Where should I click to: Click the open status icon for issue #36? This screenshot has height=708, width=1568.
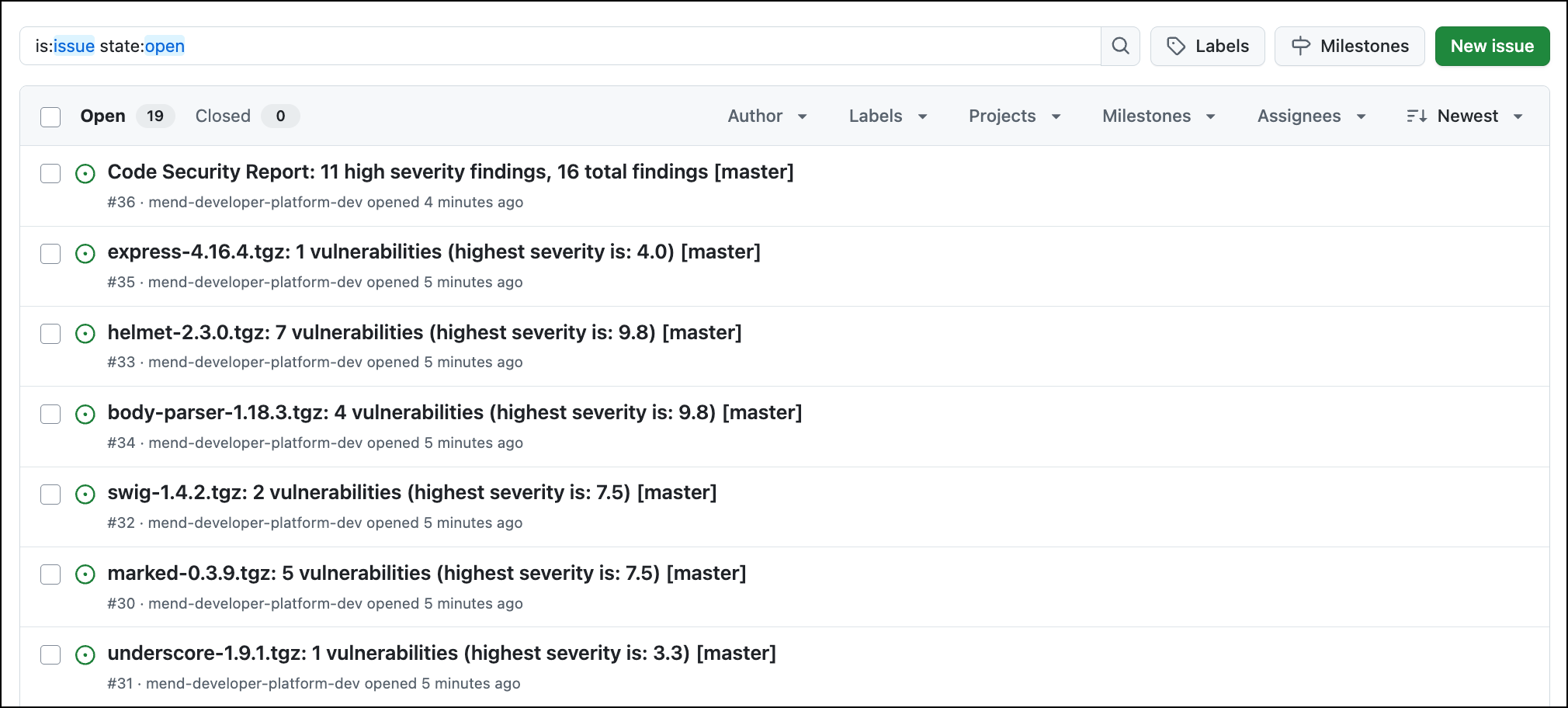85,174
